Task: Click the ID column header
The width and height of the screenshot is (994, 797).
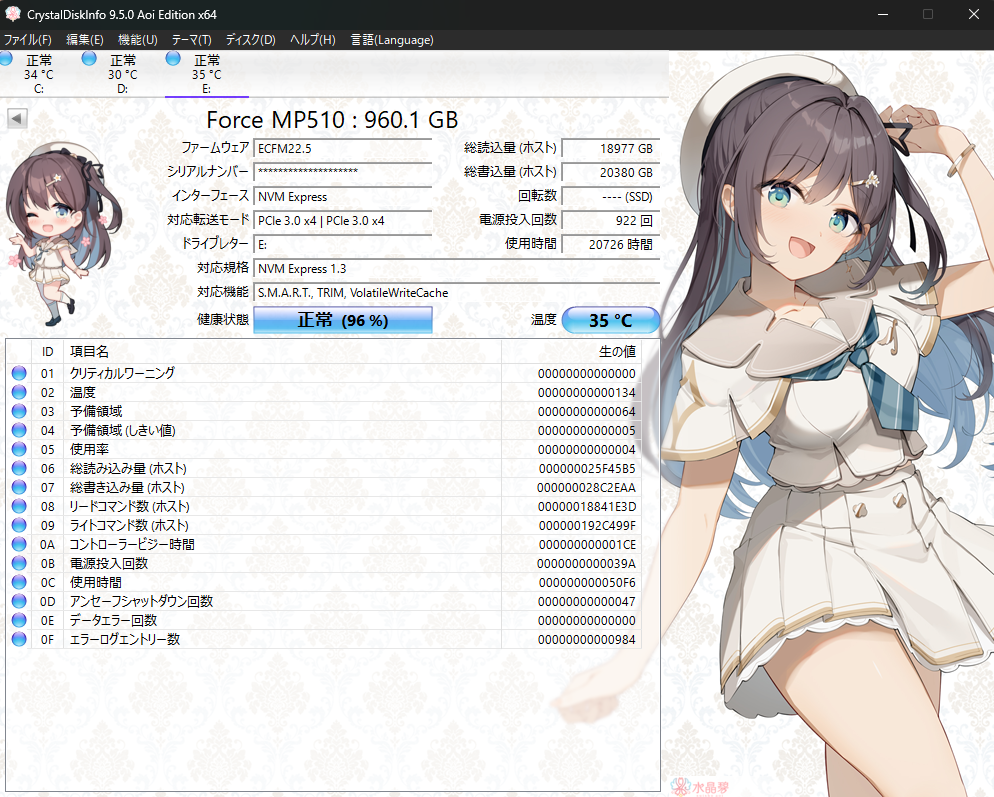Action: [x=48, y=352]
